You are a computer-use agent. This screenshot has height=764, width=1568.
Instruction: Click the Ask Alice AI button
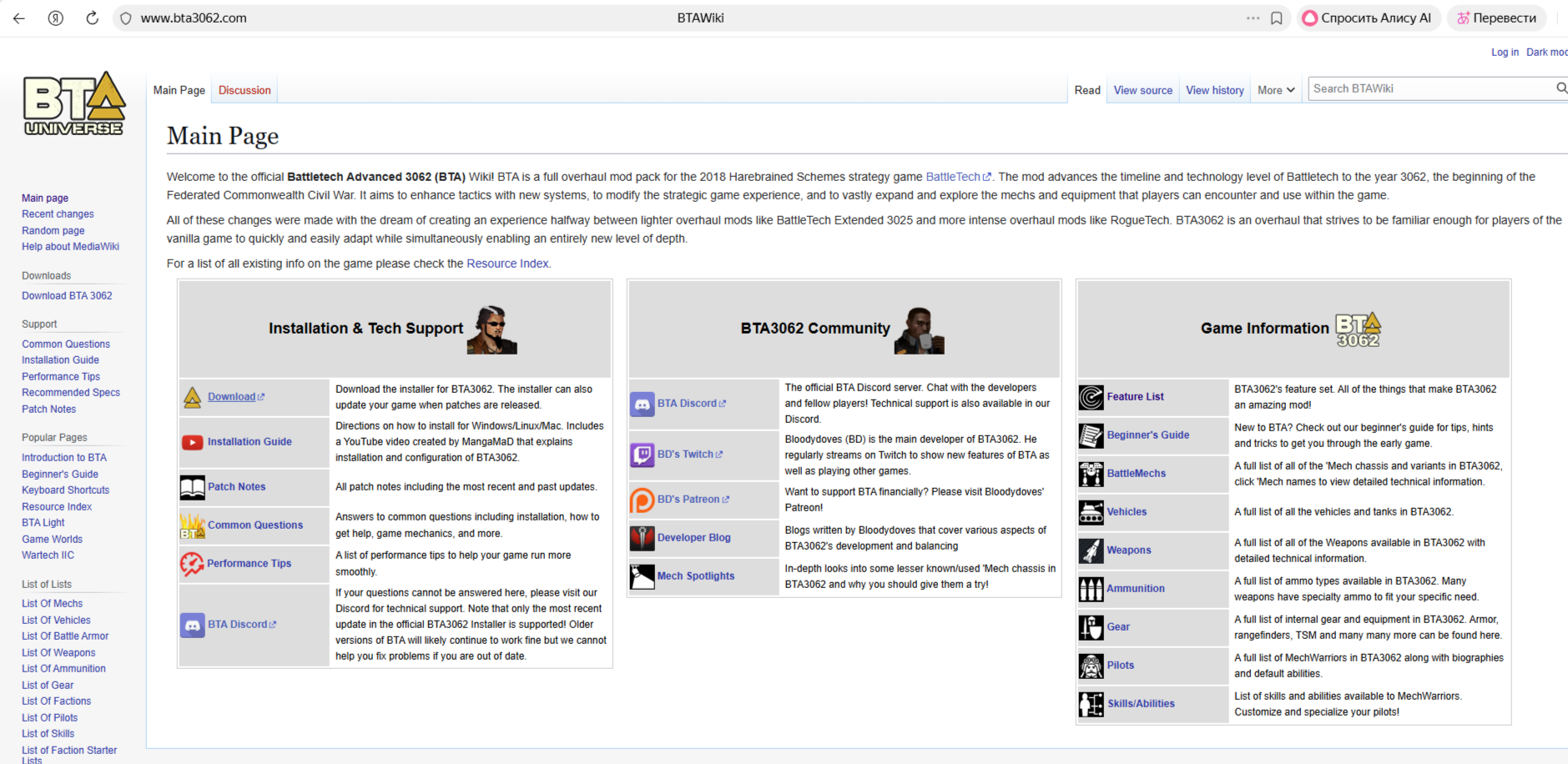1369,18
